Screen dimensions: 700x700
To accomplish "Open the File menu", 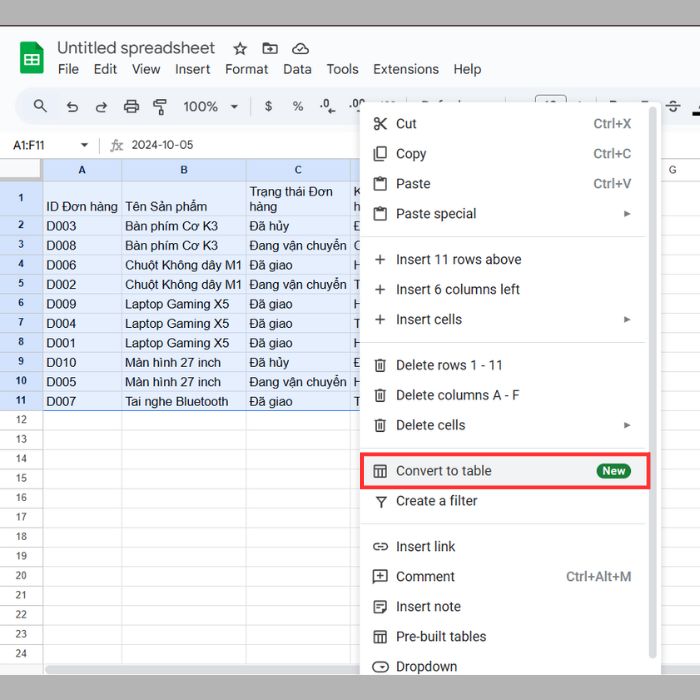I will pyautogui.click(x=68, y=69).
